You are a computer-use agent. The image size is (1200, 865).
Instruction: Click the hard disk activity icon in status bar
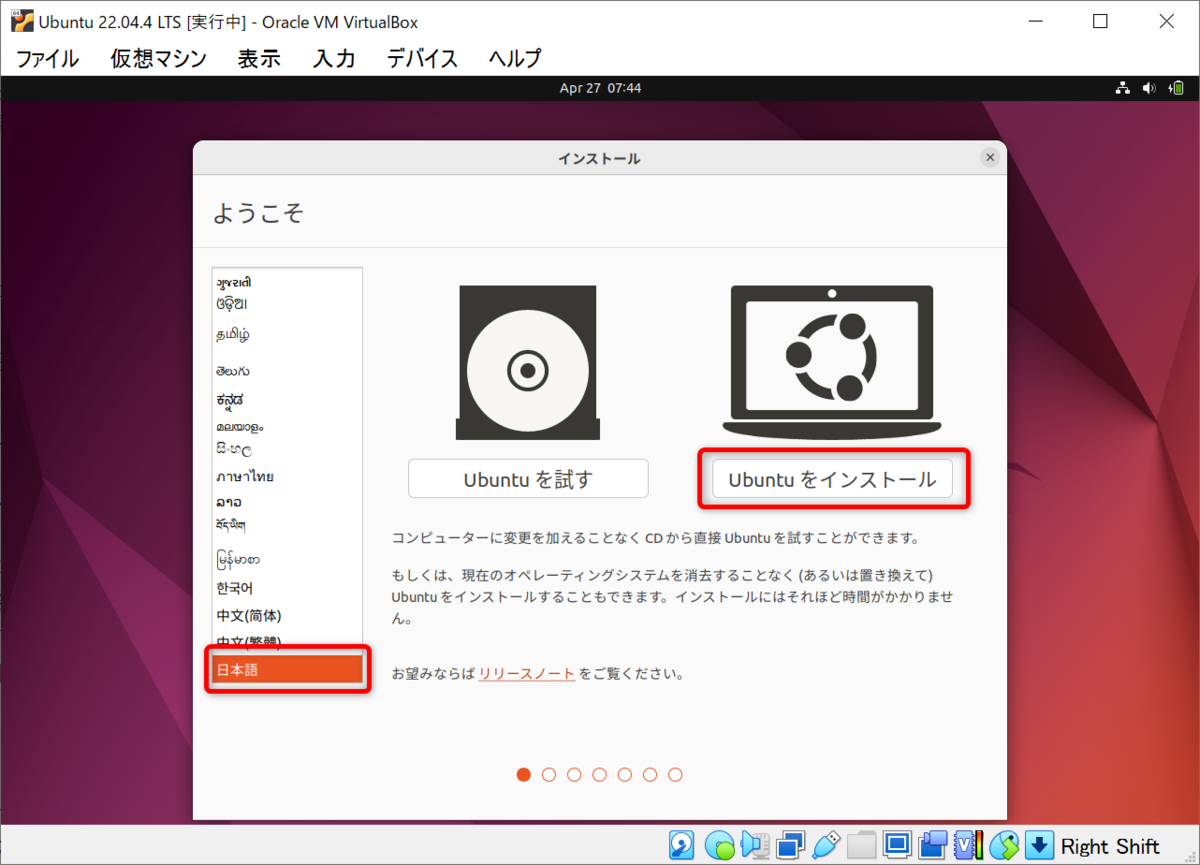(x=682, y=846)
